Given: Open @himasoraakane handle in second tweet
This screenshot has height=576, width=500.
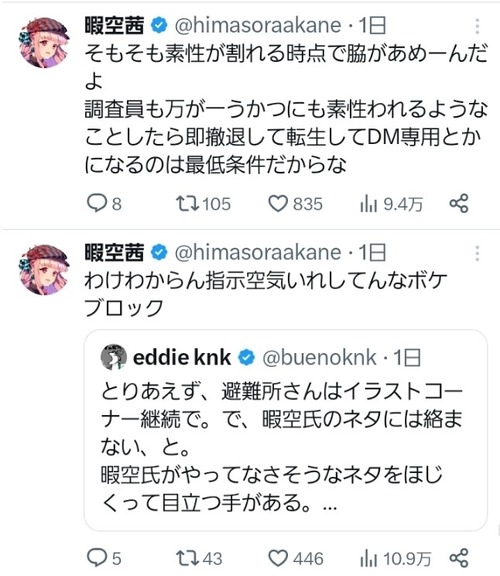Looking at the screenshot, I should 258,253.
